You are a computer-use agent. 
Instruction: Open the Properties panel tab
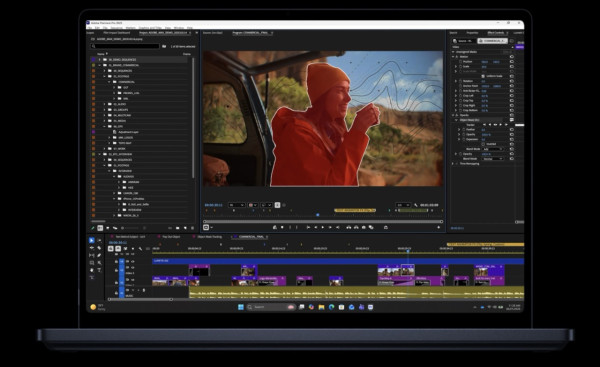(472, 33)
